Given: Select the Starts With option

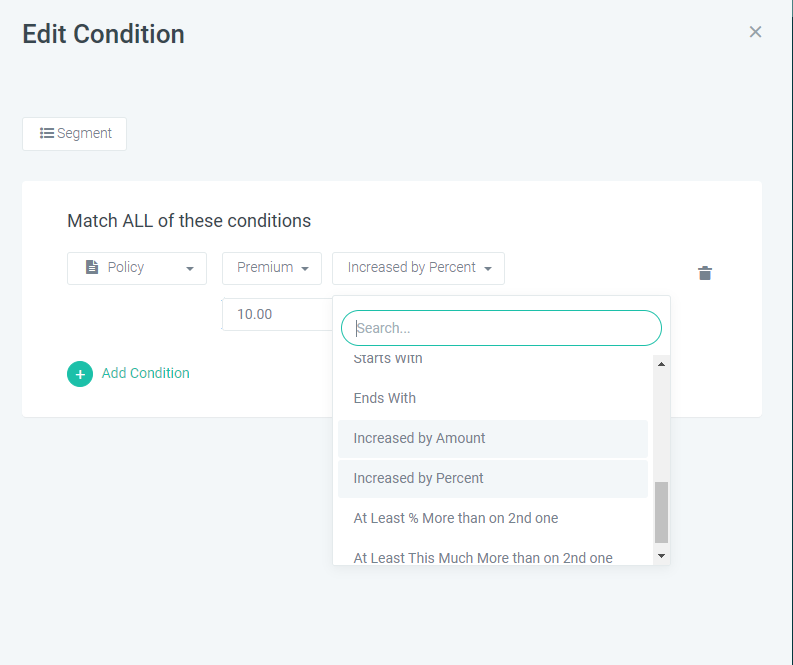Looking at the screenshot, I should (388, 359).
